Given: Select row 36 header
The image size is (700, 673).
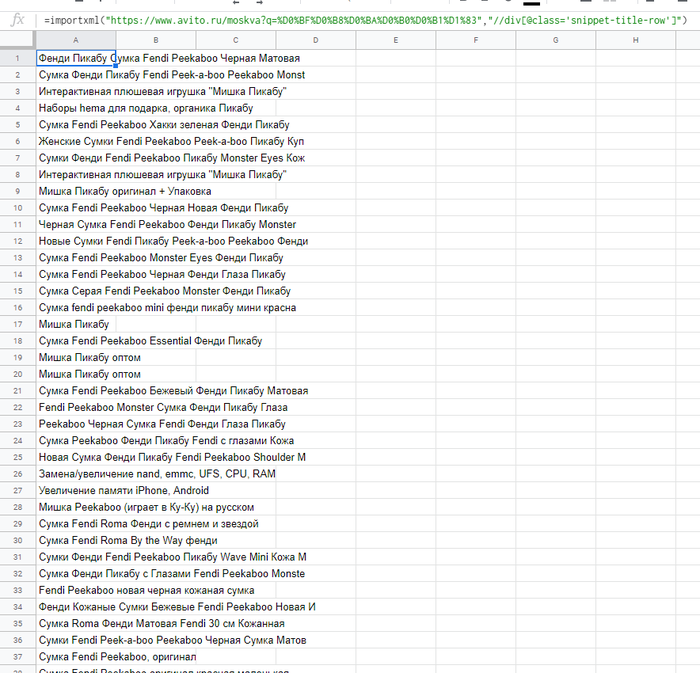Looking at the screenshot, I should (17, 640).
